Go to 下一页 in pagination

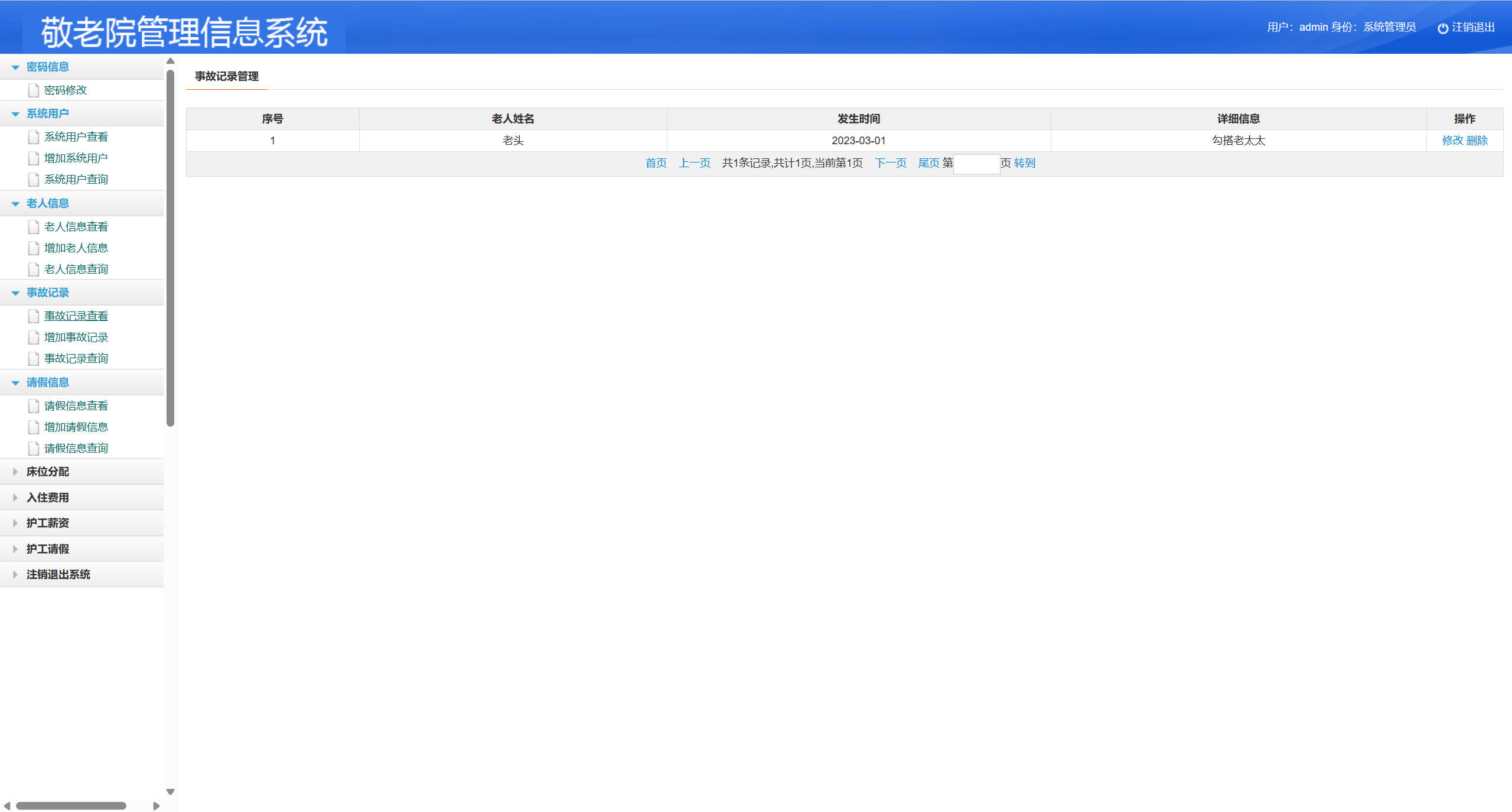(x=890, y=163)
